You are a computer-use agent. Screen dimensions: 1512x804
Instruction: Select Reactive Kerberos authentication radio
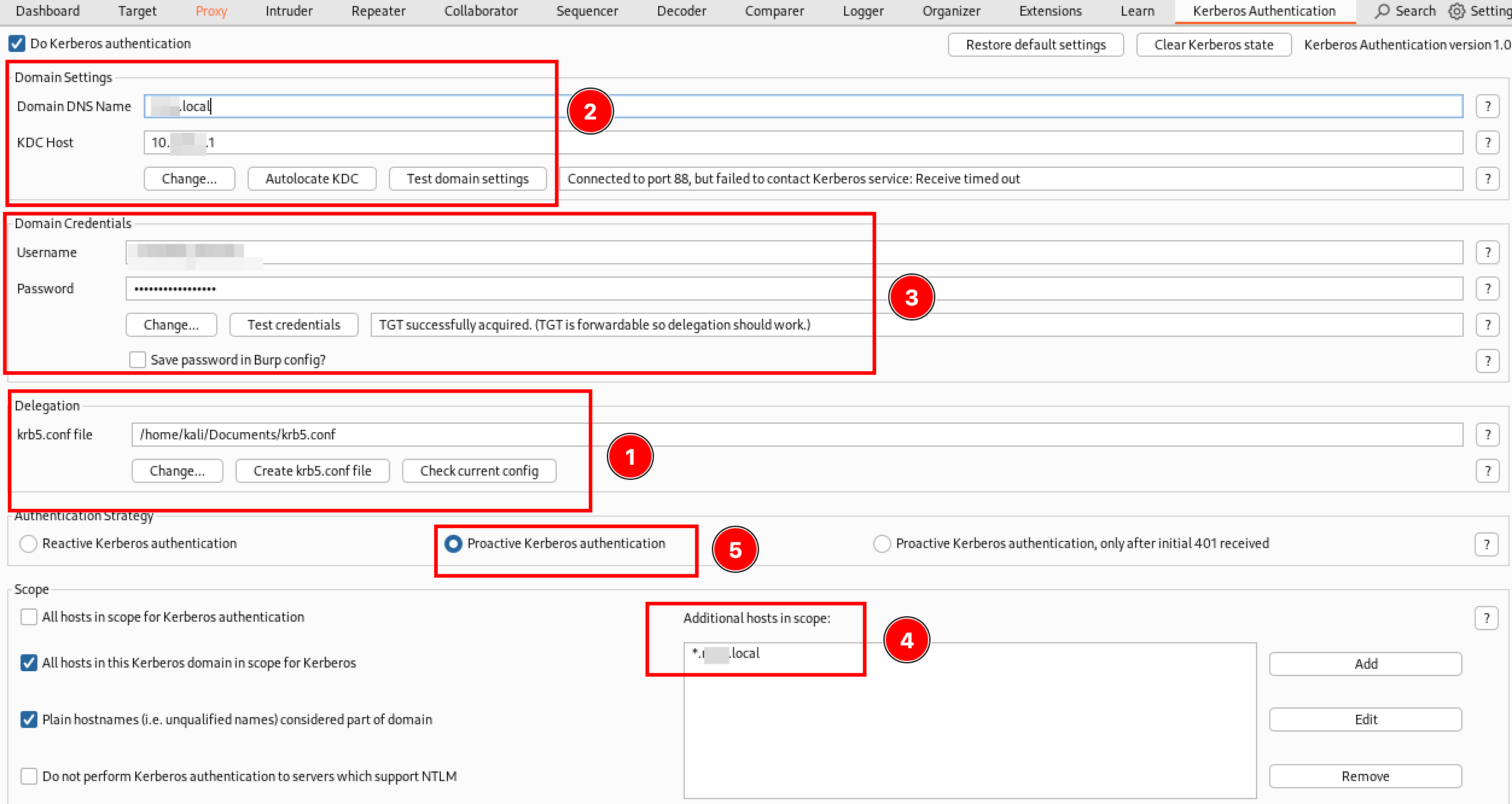click(28, 543)
